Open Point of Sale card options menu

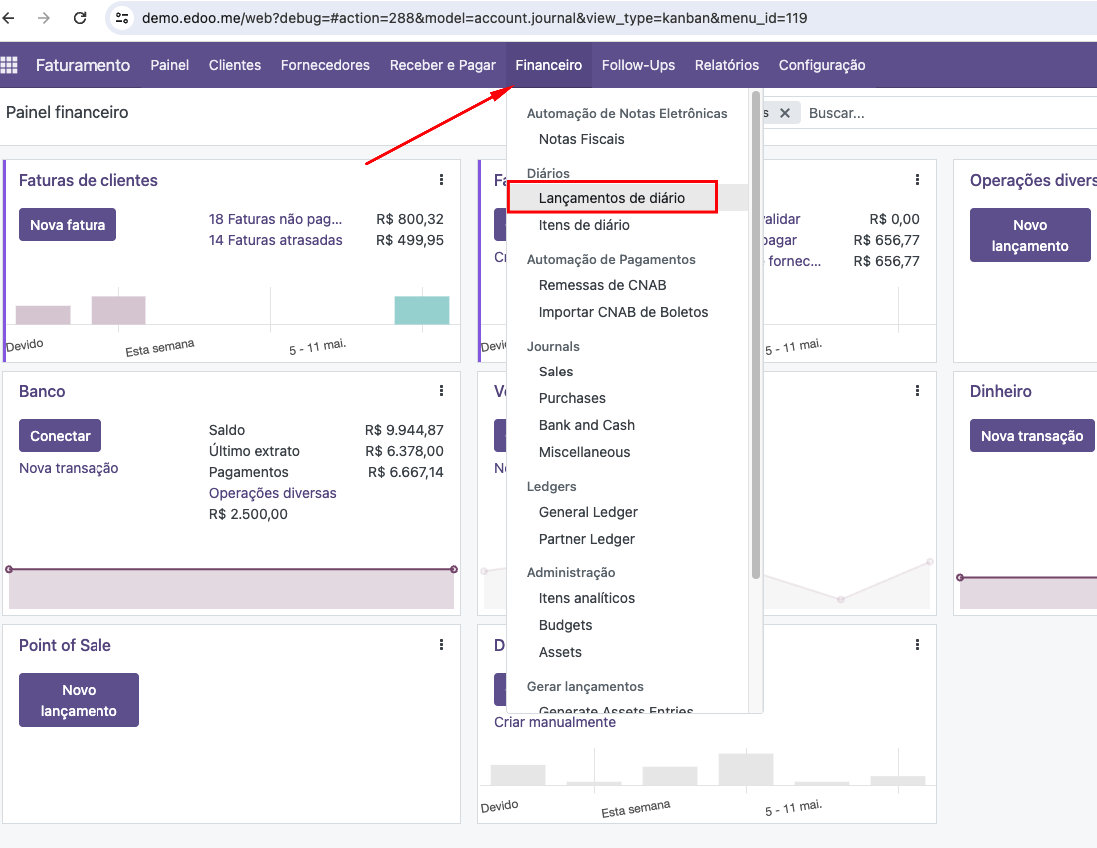pyautogui.click(x=441, y=644)
